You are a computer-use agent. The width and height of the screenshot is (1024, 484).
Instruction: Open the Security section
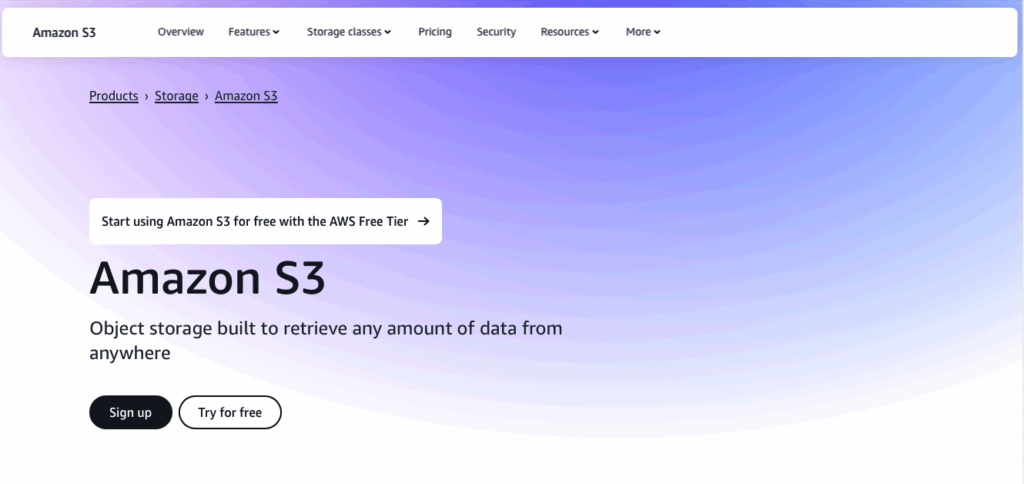(496, 31)
